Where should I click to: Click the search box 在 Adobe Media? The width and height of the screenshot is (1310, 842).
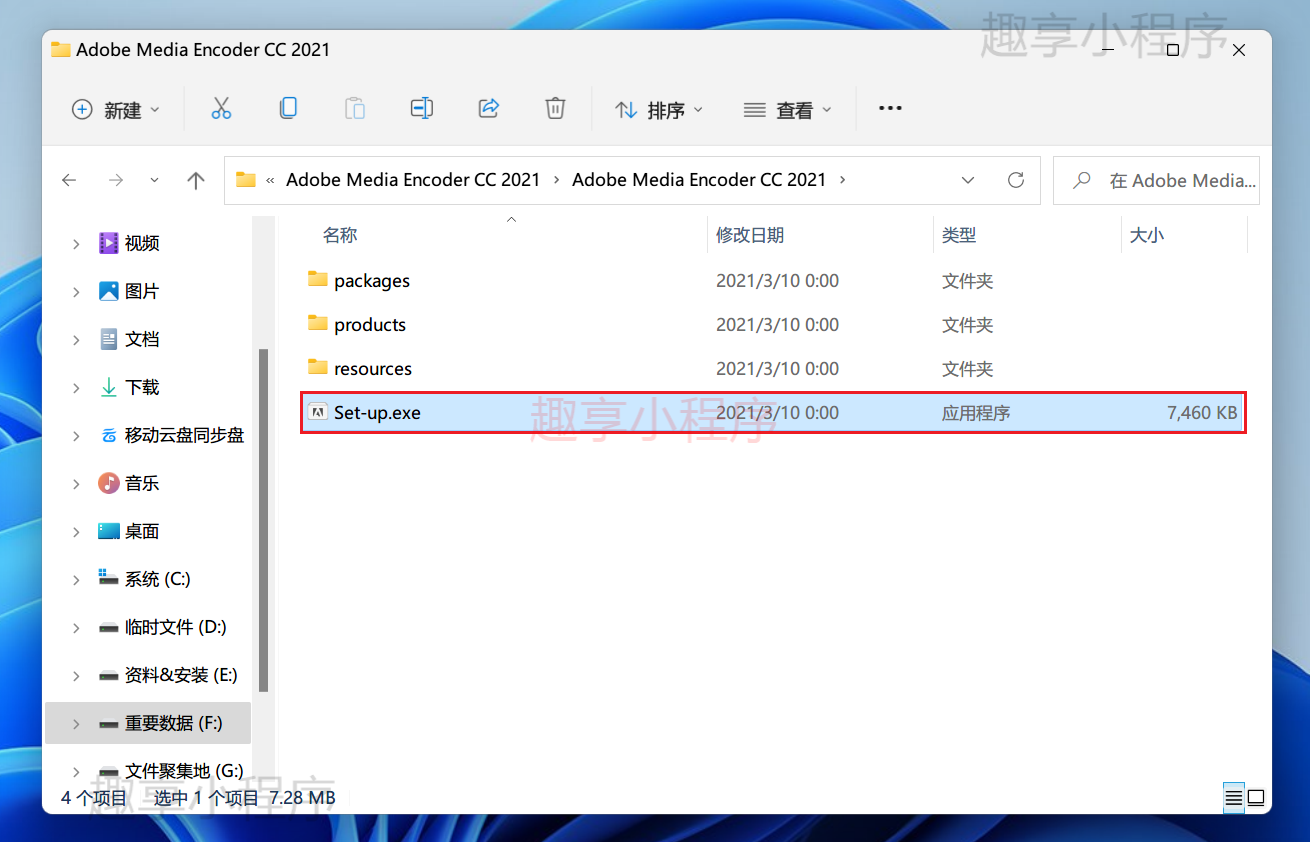point(1156,180)
